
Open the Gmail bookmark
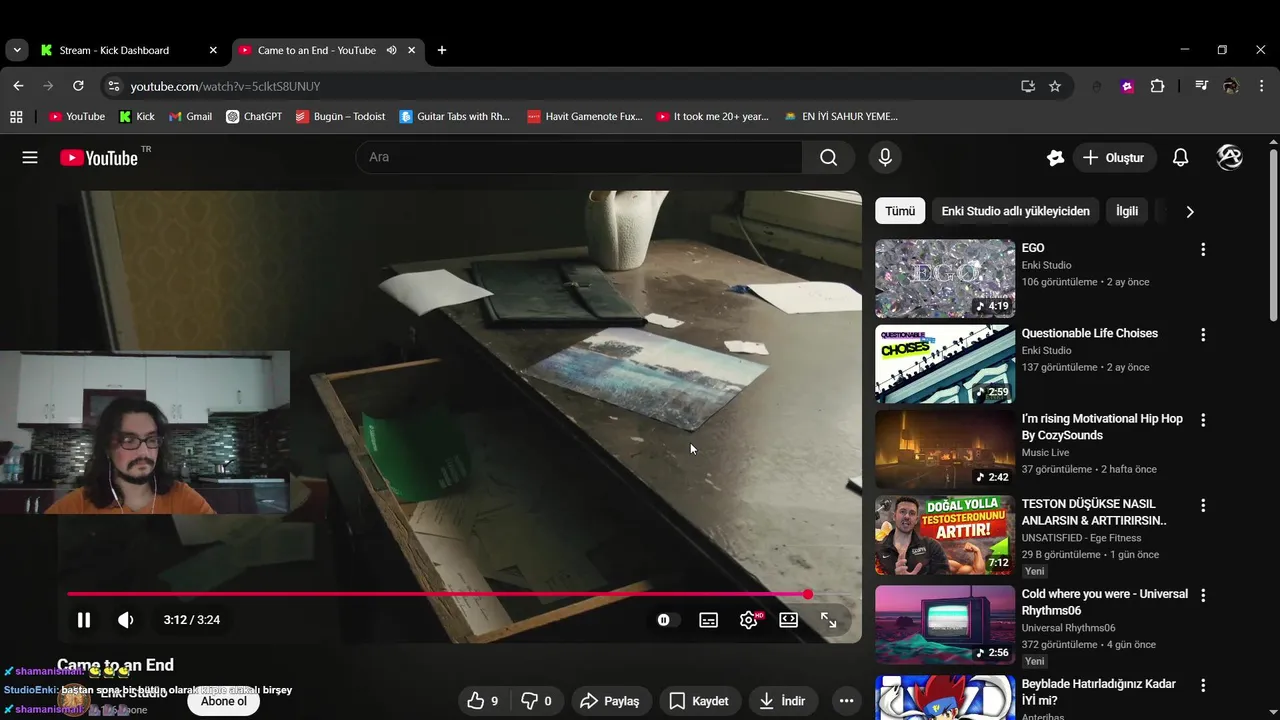click(190, 116)
